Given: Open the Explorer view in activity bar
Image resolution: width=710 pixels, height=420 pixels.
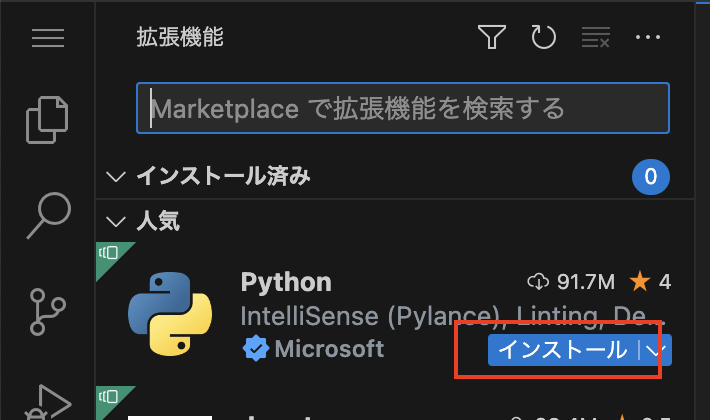Looking at the screenshot, I should [47, 120].
